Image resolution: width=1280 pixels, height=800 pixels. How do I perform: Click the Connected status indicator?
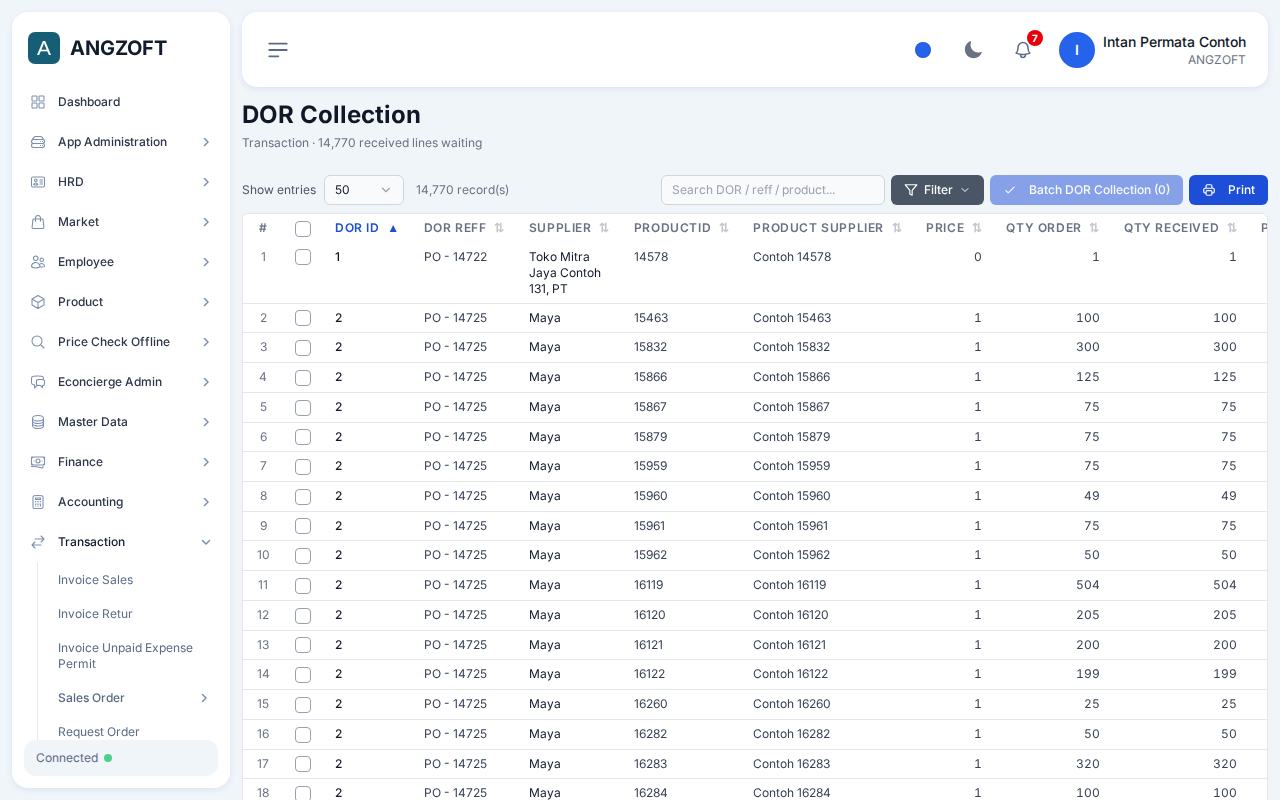click(x=121, y=758)
